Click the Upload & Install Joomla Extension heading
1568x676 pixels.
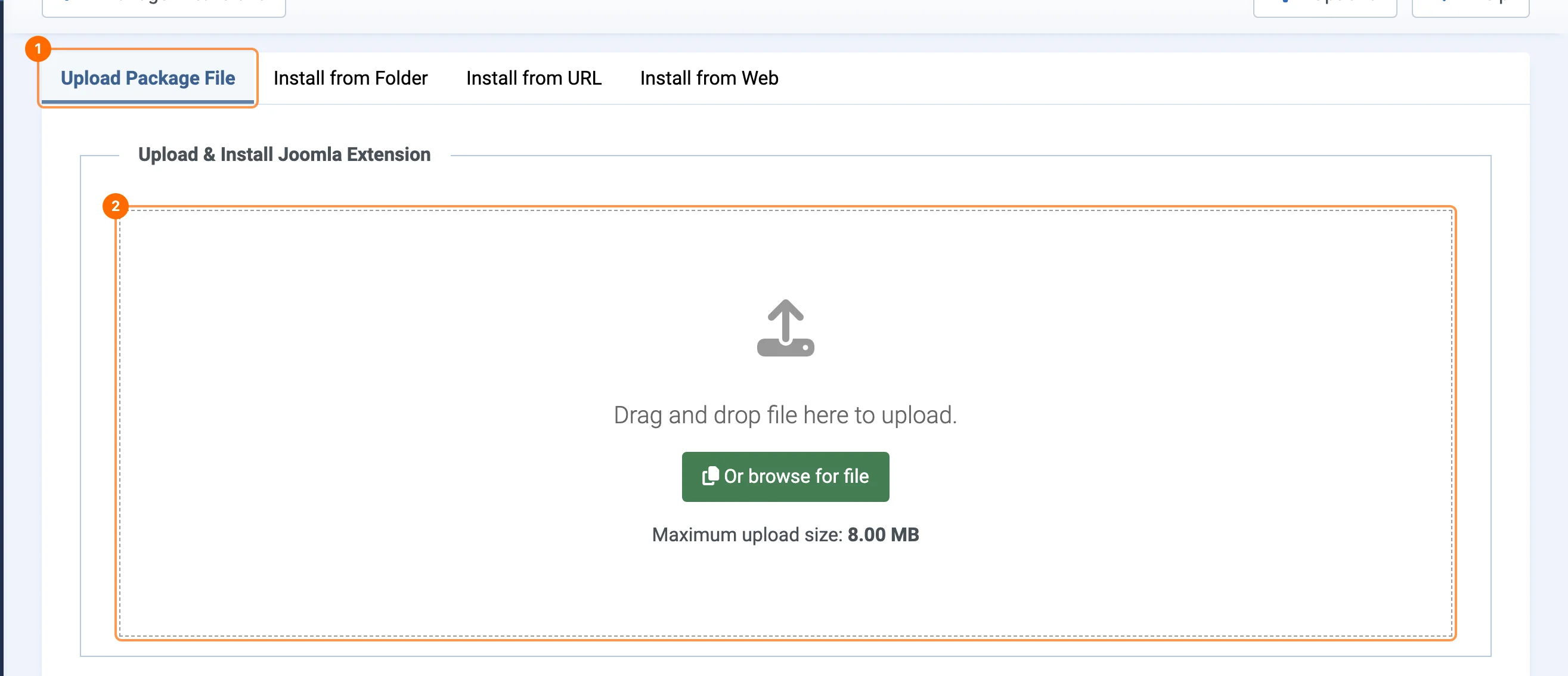pos(284,154)
